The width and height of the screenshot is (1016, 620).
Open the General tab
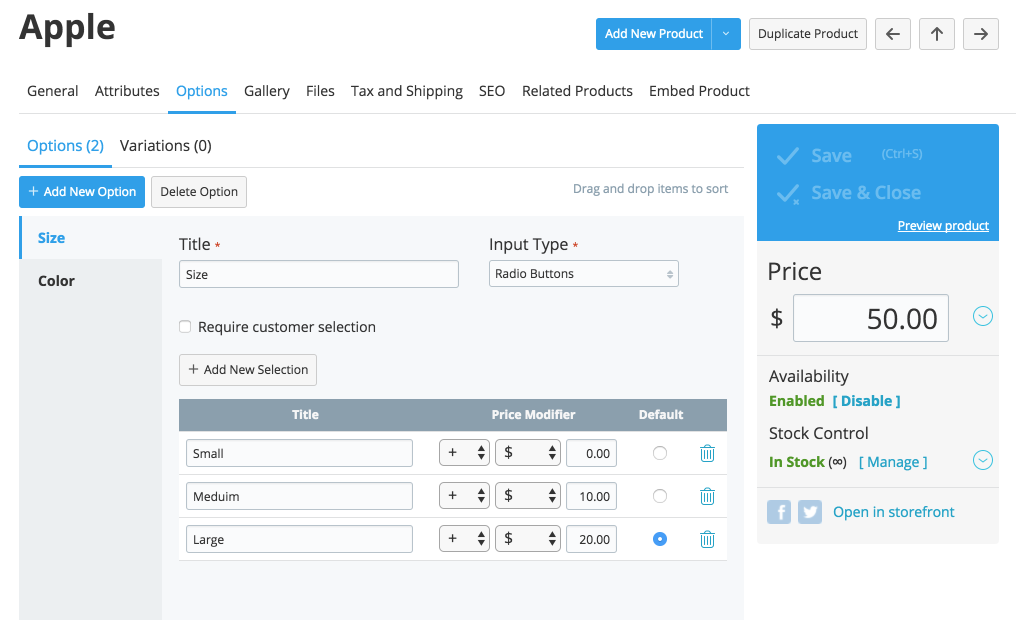pos(52,91)
